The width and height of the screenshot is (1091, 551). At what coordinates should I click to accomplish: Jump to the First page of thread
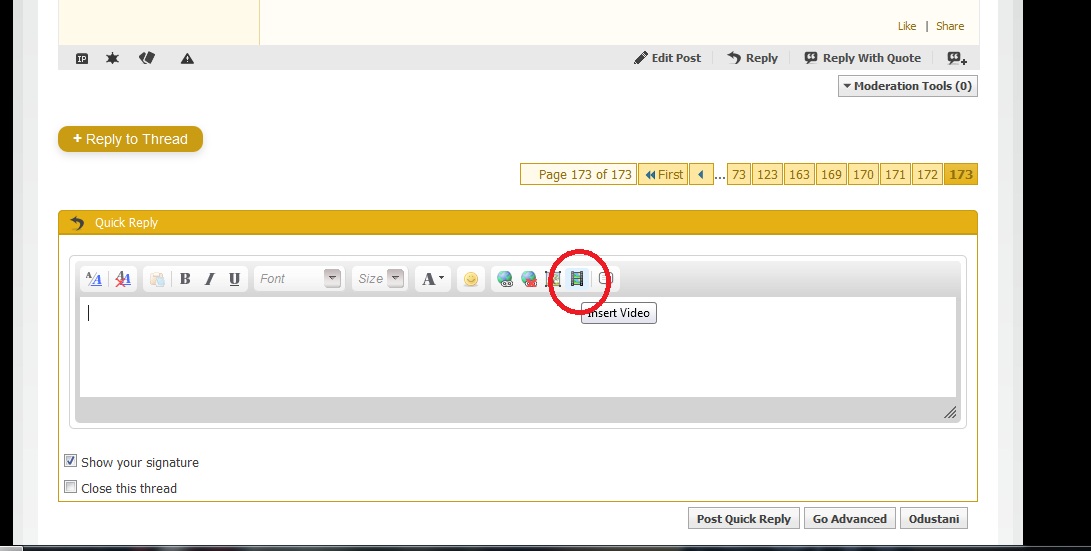[664, 174]
